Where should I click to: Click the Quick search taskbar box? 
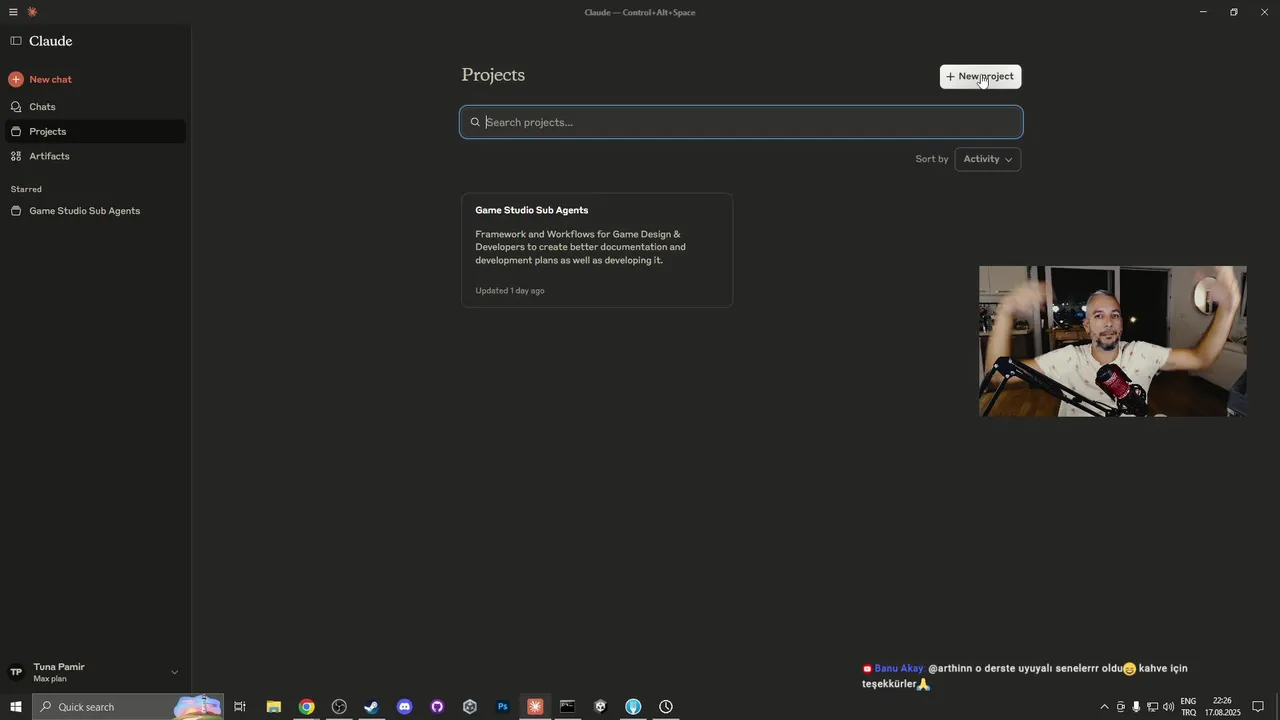128,707
